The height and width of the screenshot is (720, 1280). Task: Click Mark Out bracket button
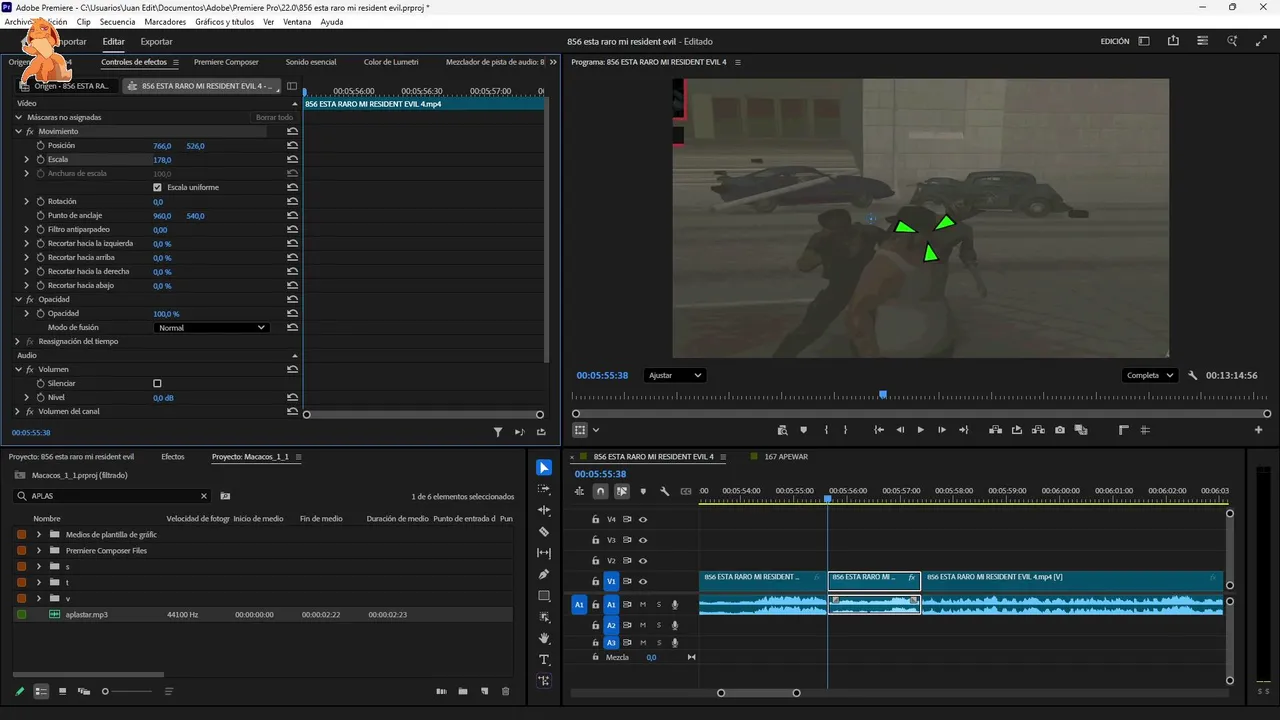coord(845,430)
